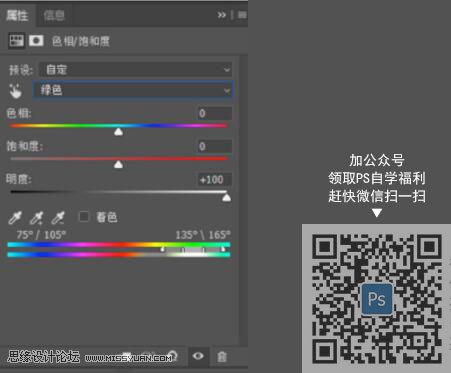Click the top rainbow color strip
Screen dimensions: 451x373
(119, 245)
